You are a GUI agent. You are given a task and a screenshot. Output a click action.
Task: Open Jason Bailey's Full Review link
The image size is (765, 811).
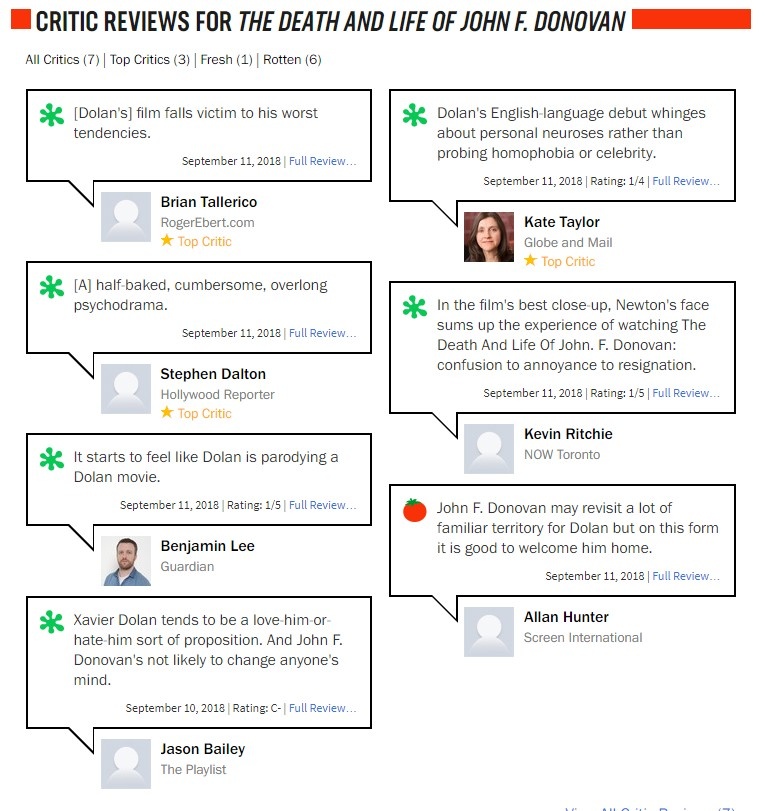click(322, 708)
